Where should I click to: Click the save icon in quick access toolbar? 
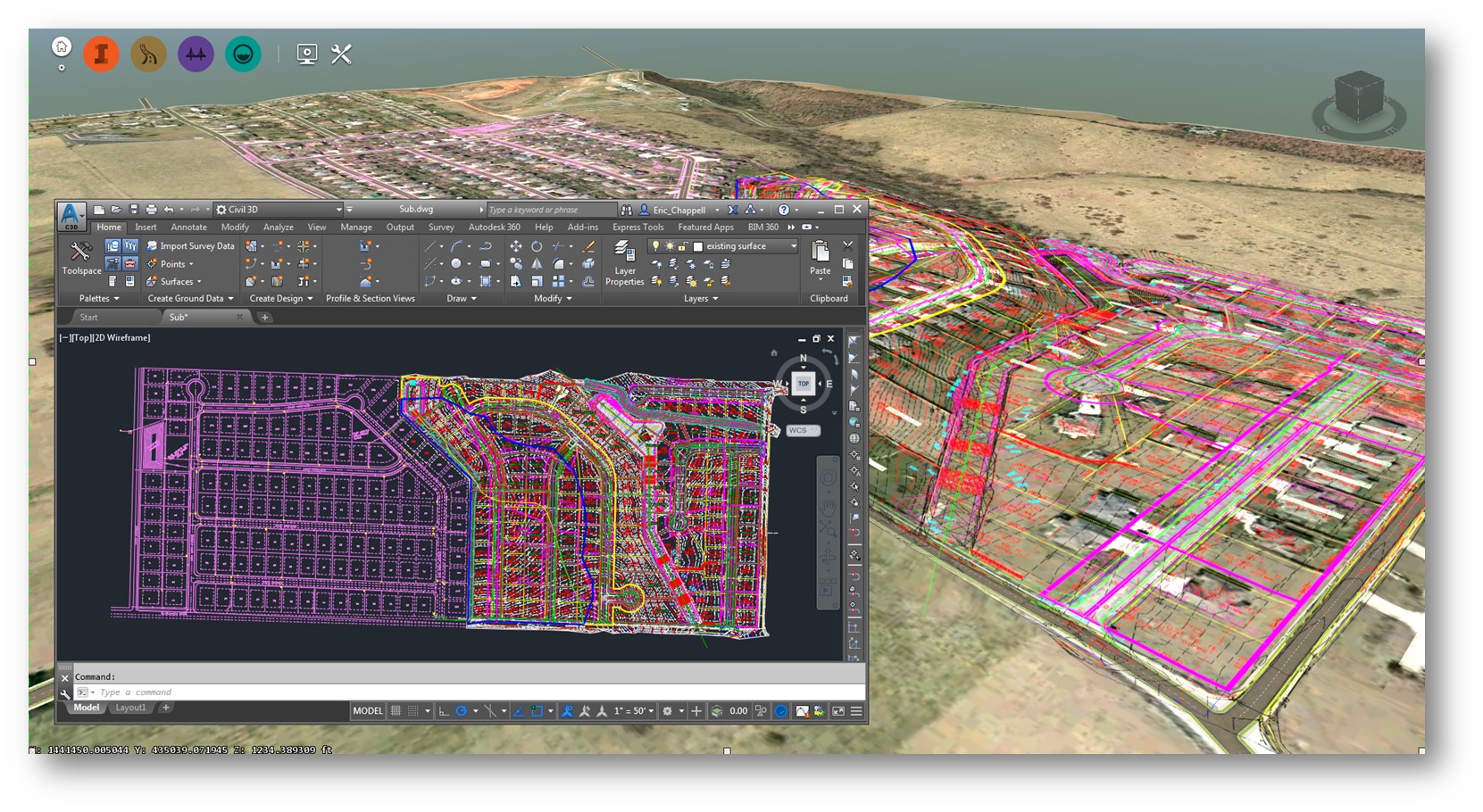[x=134, y=210]
